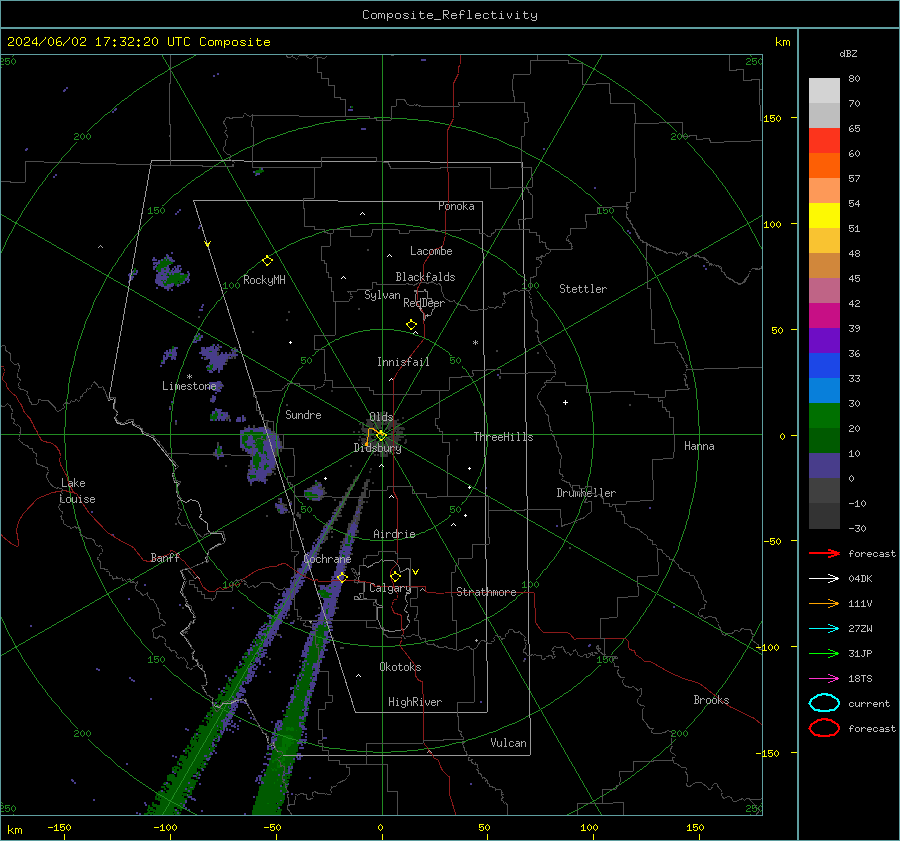This screenshot has width=900, height=841.
Task: Click the RockyMH label
Action: coord(264,280)
